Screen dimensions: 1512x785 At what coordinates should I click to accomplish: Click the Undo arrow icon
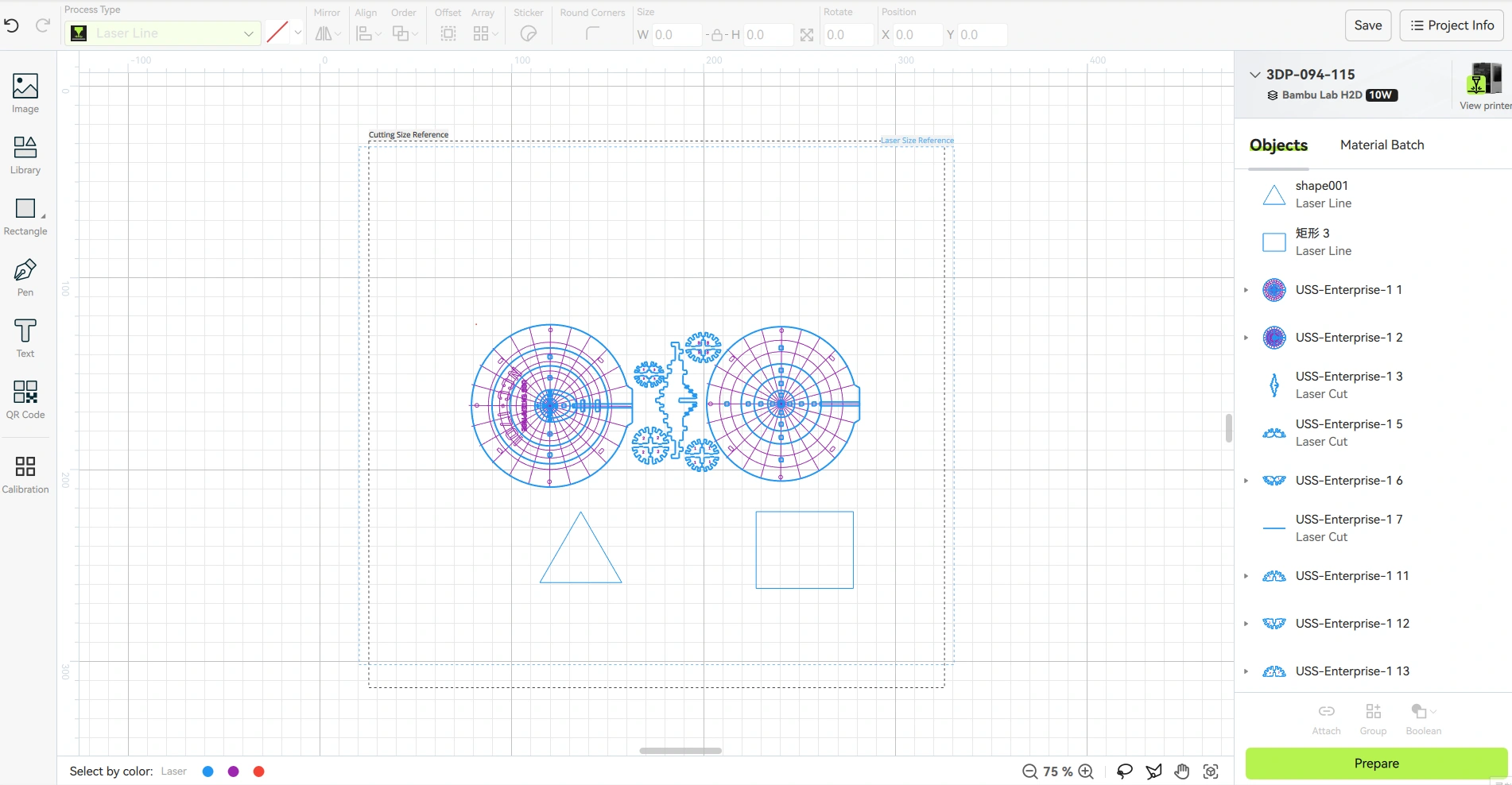coord(11,25)
